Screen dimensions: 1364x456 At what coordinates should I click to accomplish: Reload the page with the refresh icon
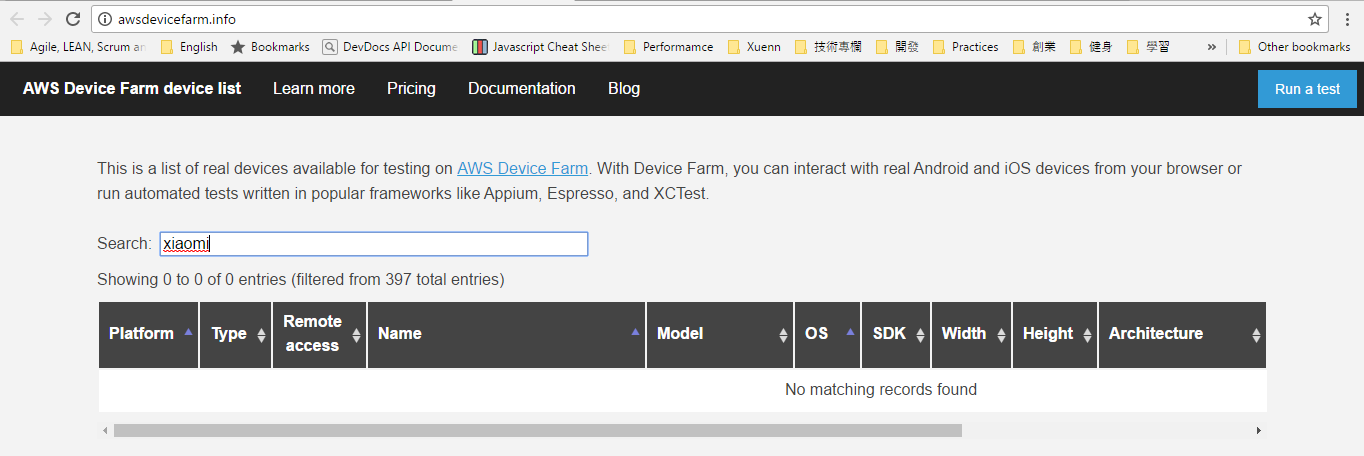(73, 19)
